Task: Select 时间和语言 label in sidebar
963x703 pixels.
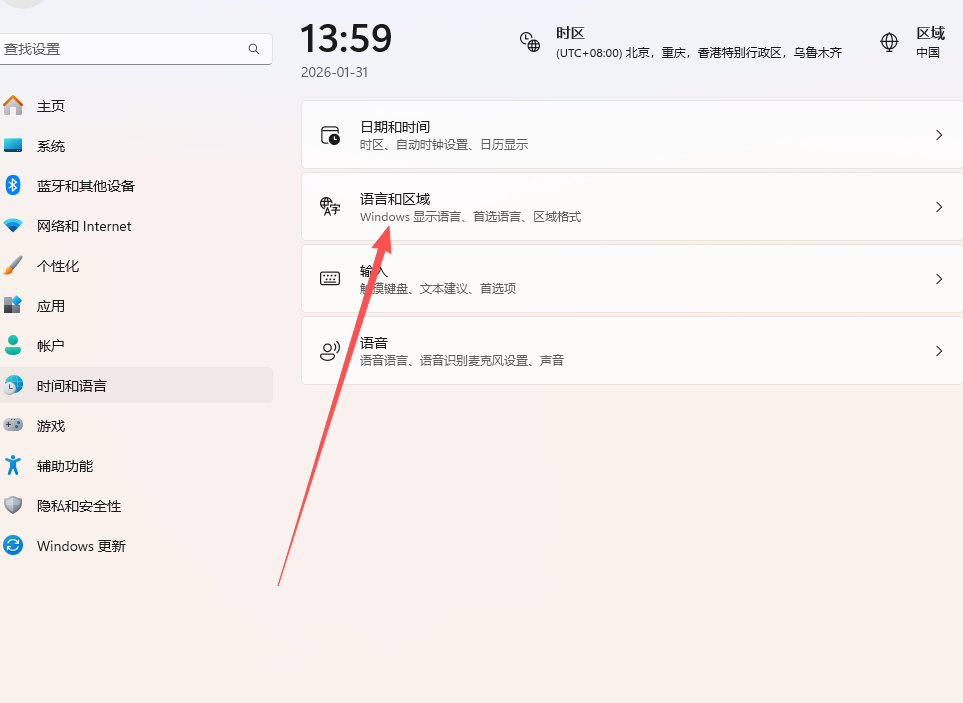Action: pyautogui.click(x=72, y=386)
